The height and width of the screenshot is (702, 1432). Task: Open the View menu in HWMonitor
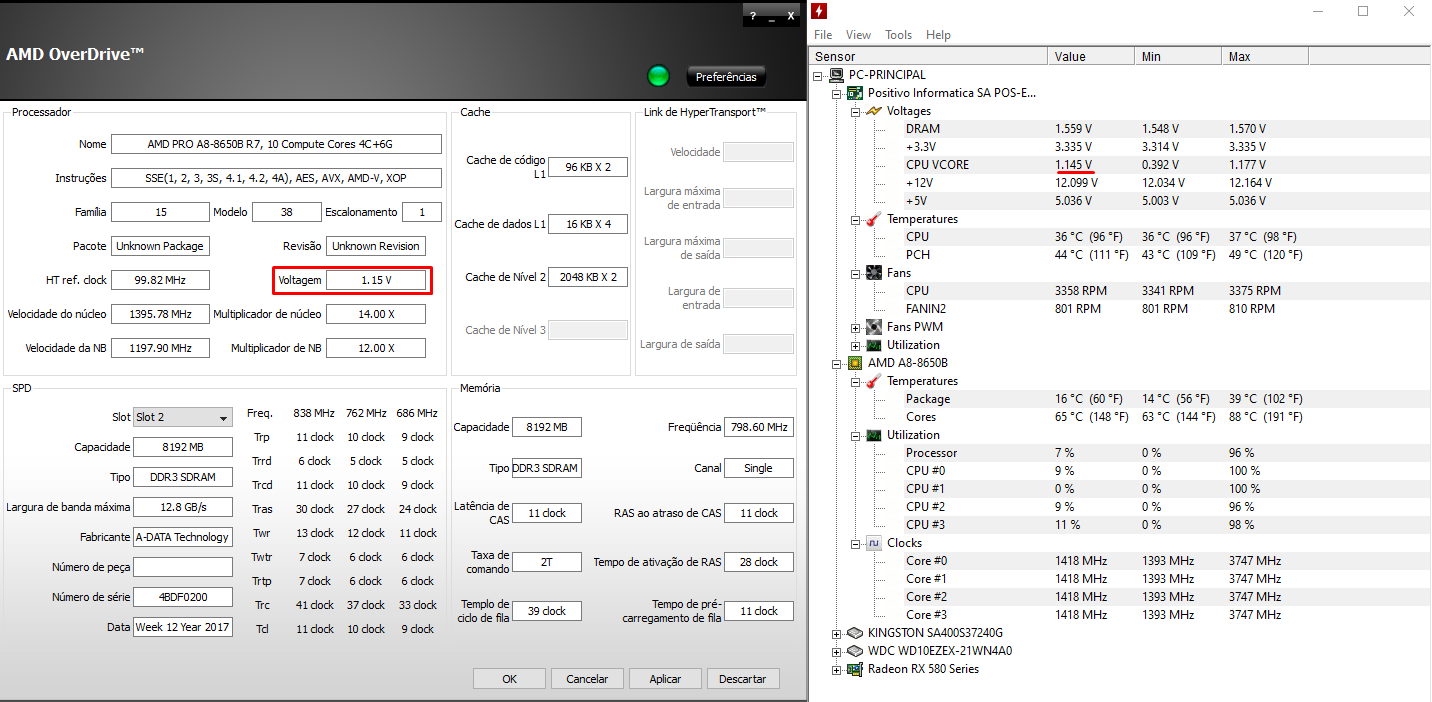pyautogui.click(x=858, y=35)
